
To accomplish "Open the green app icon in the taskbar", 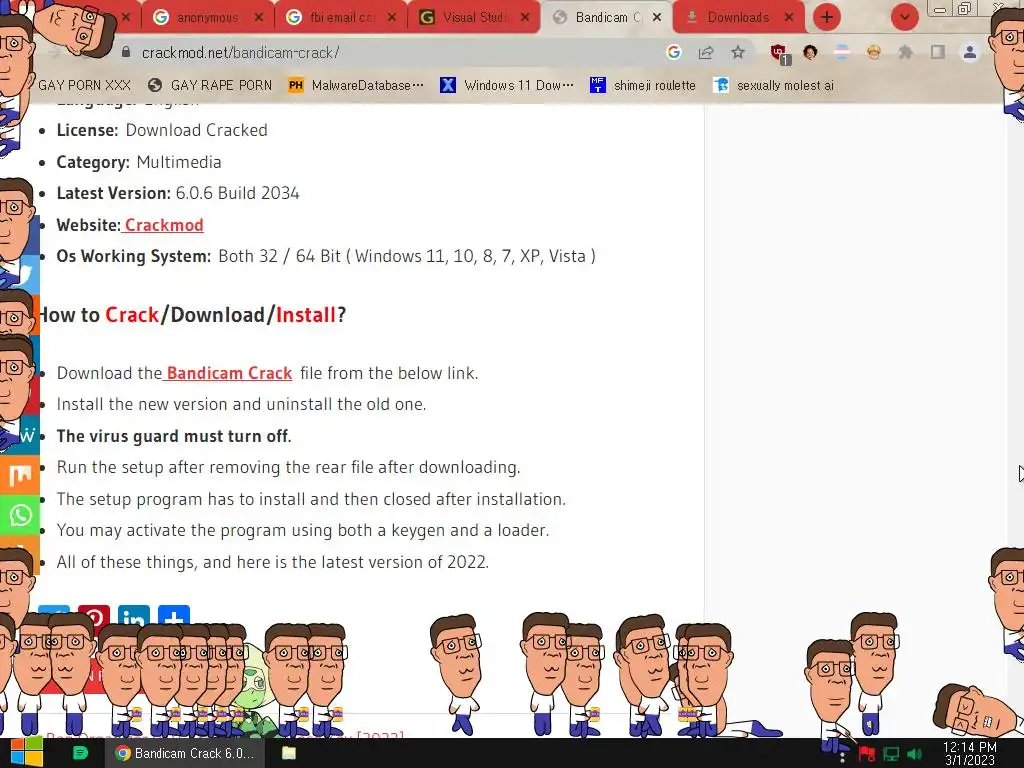I will [x=80, y=753].
